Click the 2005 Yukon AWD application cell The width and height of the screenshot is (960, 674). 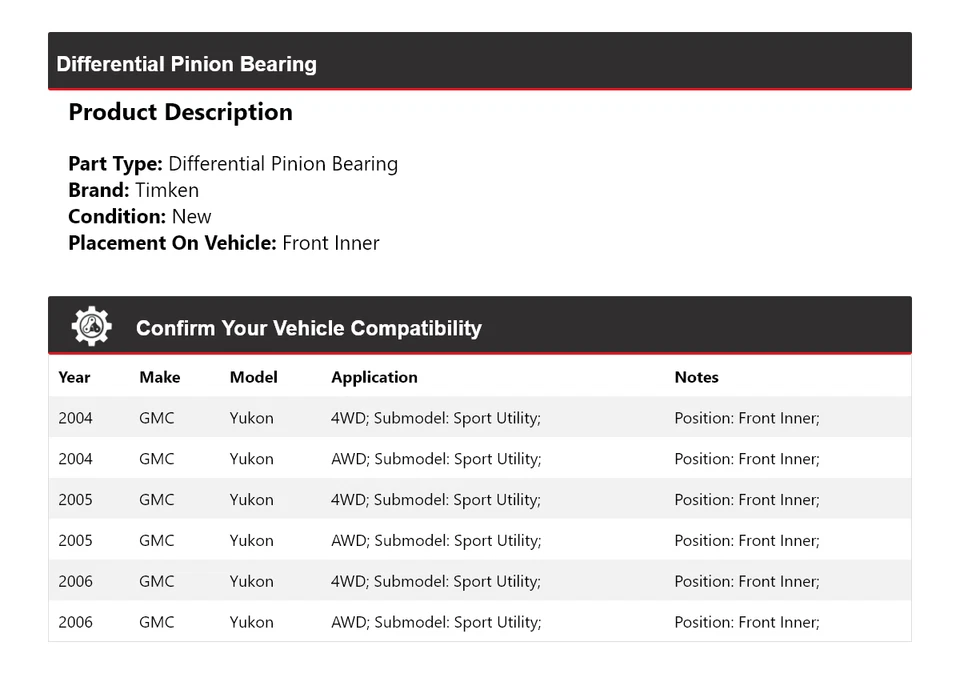(436, 541)
